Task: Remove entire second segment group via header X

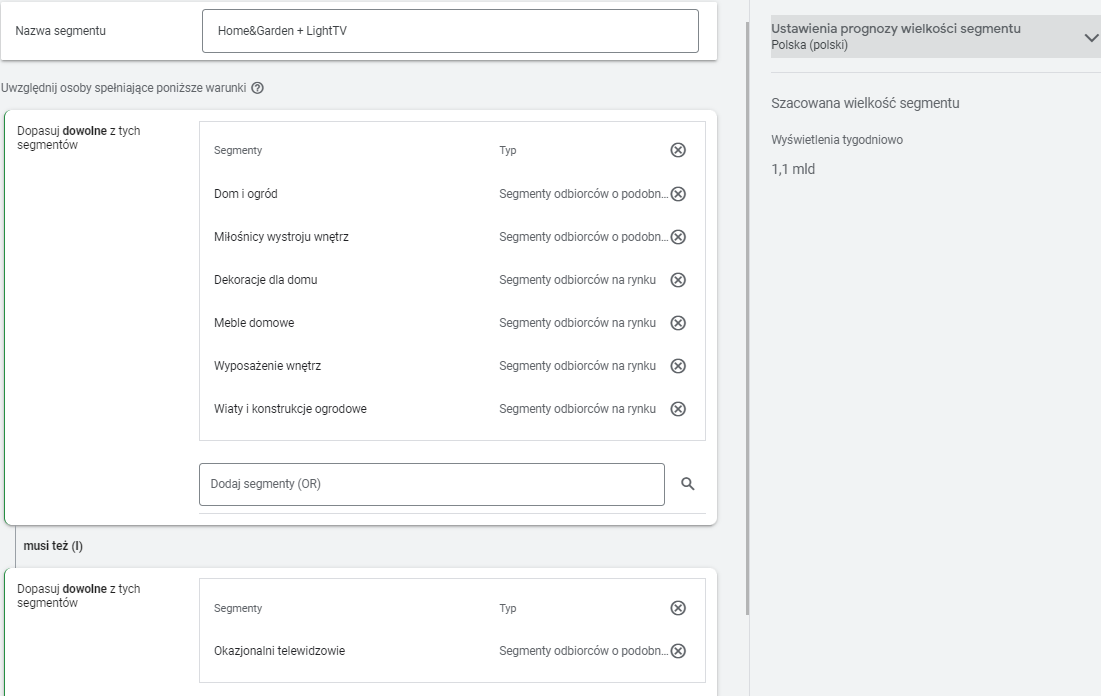Action: click(678, 608)
